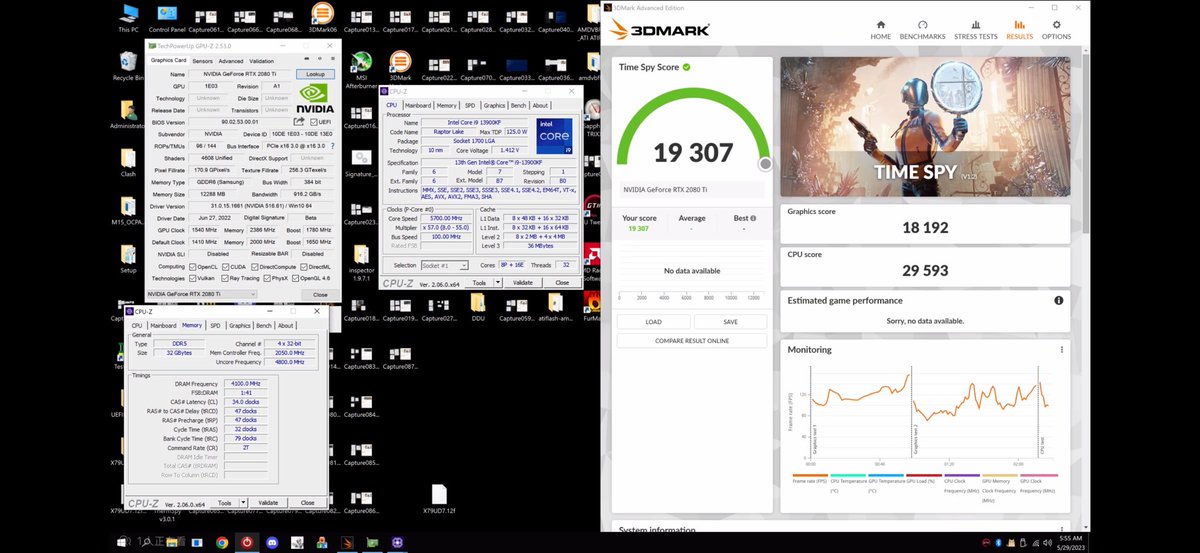Select Clash desktop icon
This screenshot has height=553, width=1200.
pos(128,161)
